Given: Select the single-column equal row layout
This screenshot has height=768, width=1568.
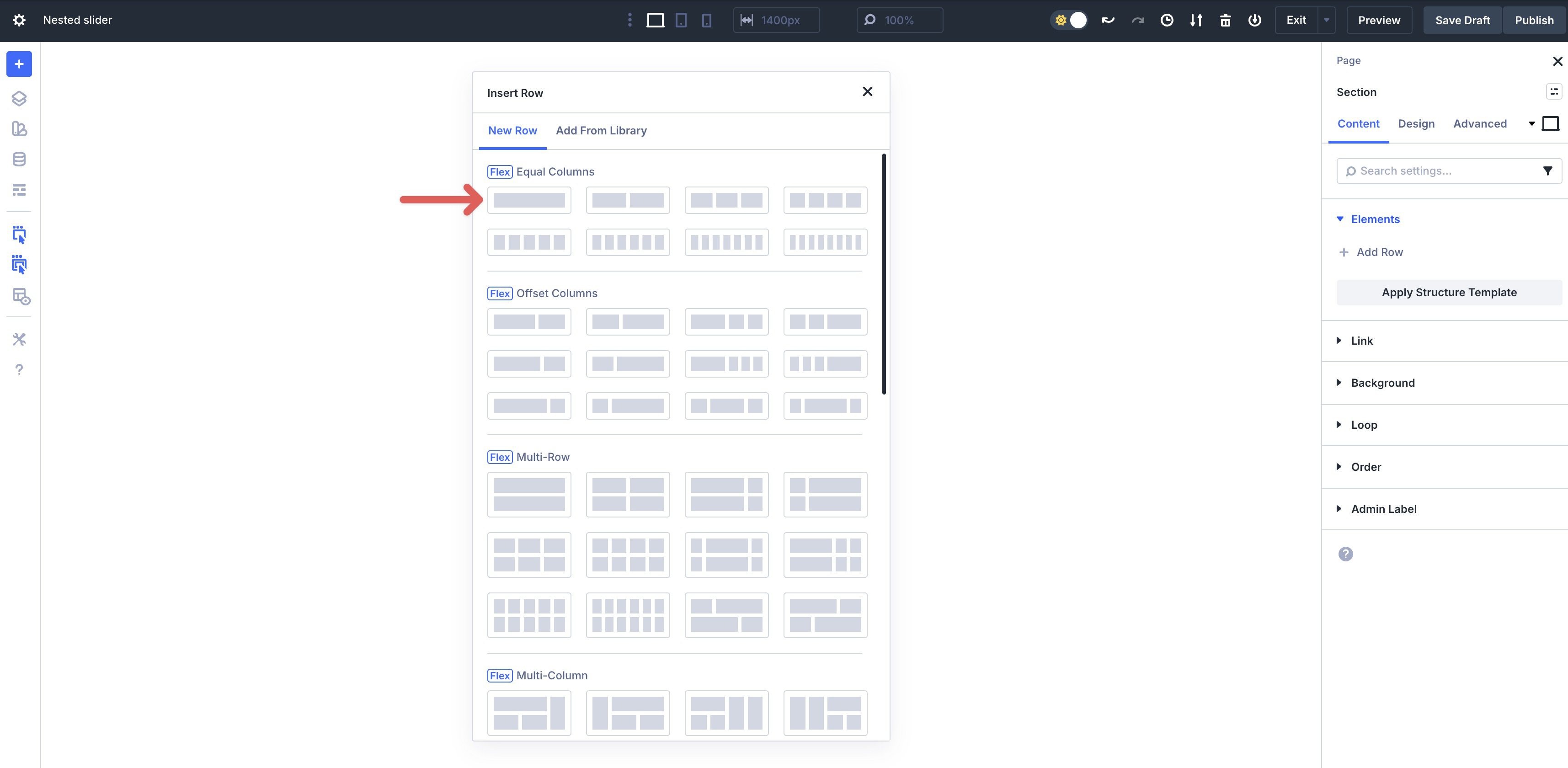Looking at the screenshot, I should [x=528, y=200].
